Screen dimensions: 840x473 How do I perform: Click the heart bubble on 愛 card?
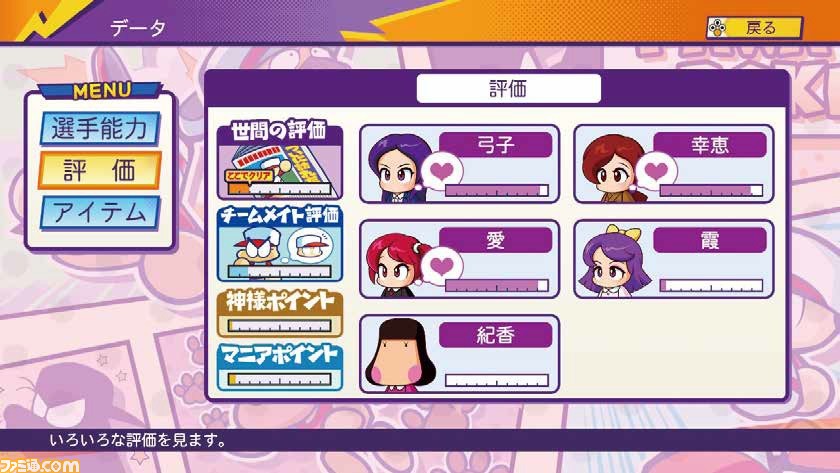pyautogui.click(x=441, y=267)
